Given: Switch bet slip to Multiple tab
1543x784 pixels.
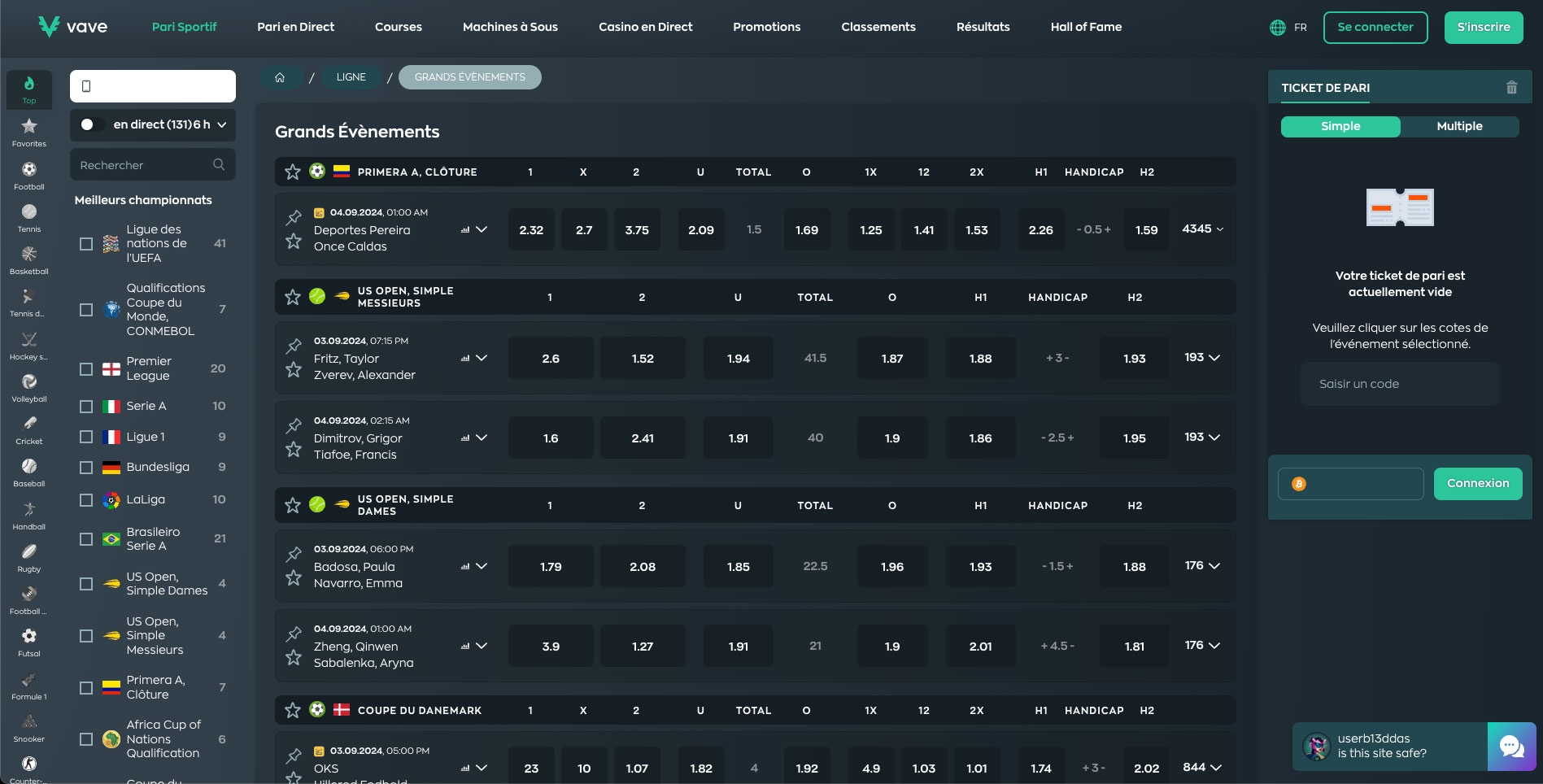Looking at the screenshot, I should click(1459, 126).
